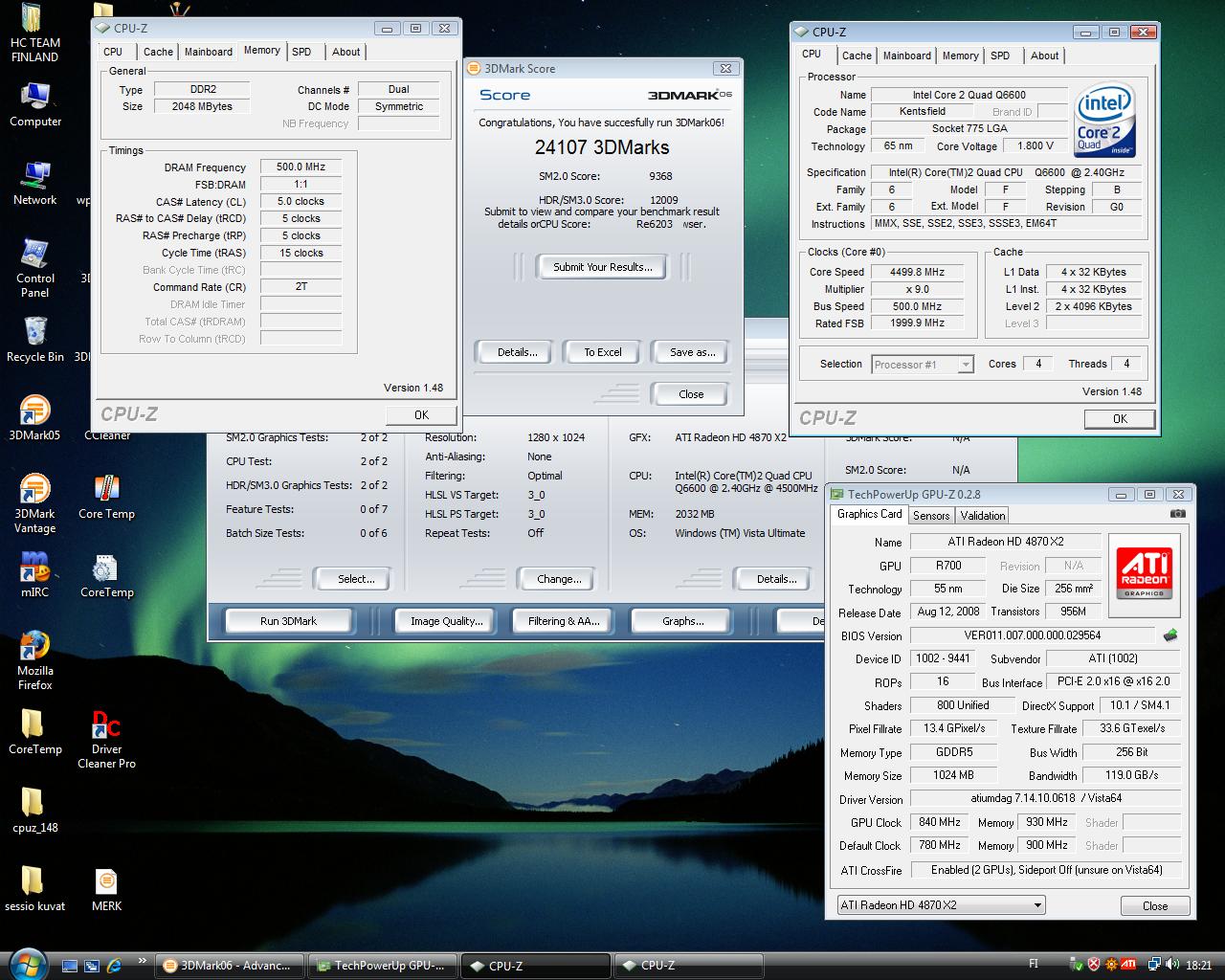The image size is (1225, 980).
Task: Click the Run 3DMark button
Action: click(x=288, y=621)
